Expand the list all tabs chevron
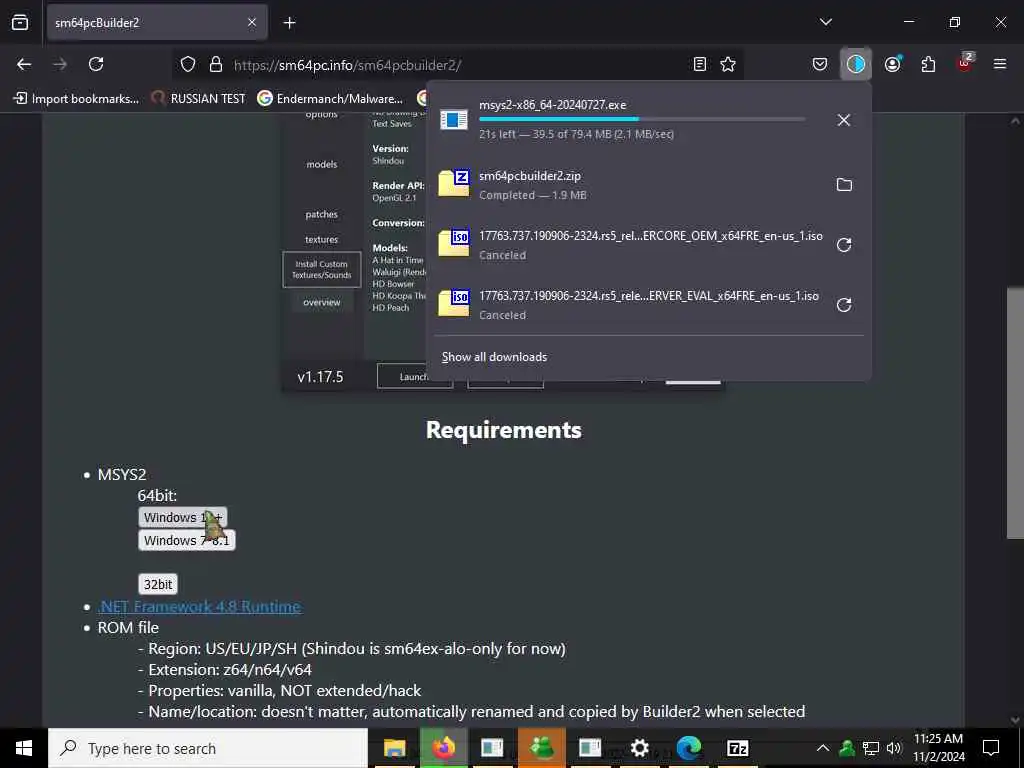Viewport: 1024px width, 768px height. (825, 22)
